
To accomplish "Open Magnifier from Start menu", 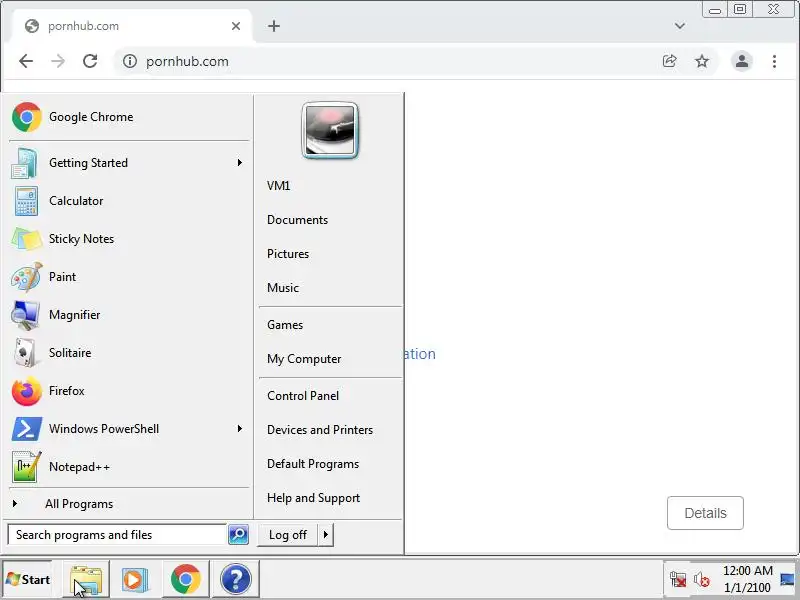I will pyautogui.click(x=129, y=315).
